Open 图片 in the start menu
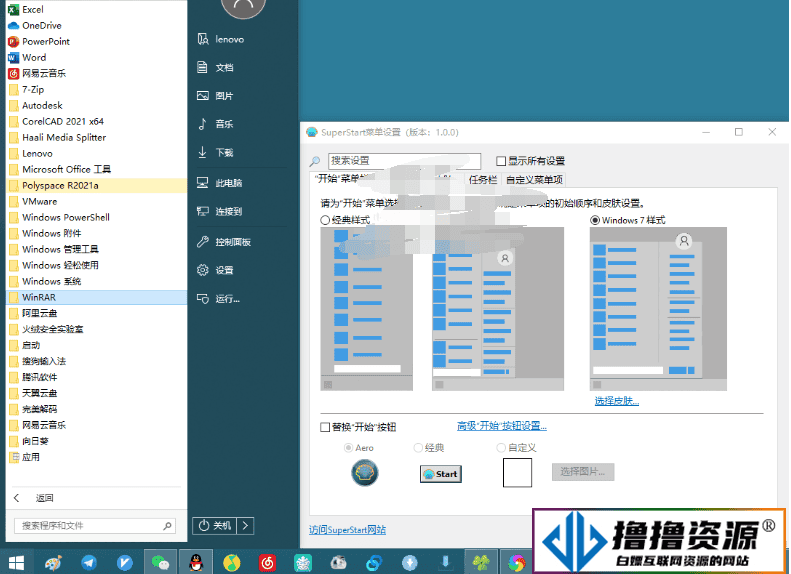This screenshot has width=791, height=574. coord(215,96)
